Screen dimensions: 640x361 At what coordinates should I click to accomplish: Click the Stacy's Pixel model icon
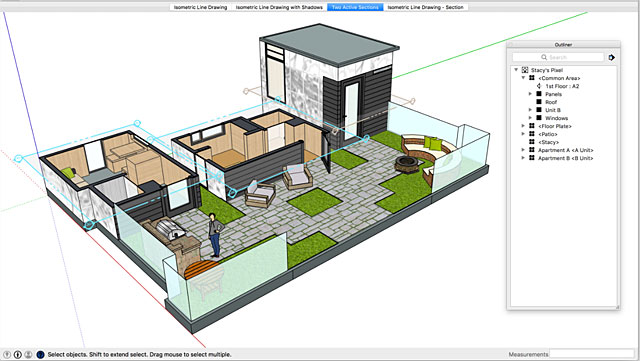click(x=525, y=70)
